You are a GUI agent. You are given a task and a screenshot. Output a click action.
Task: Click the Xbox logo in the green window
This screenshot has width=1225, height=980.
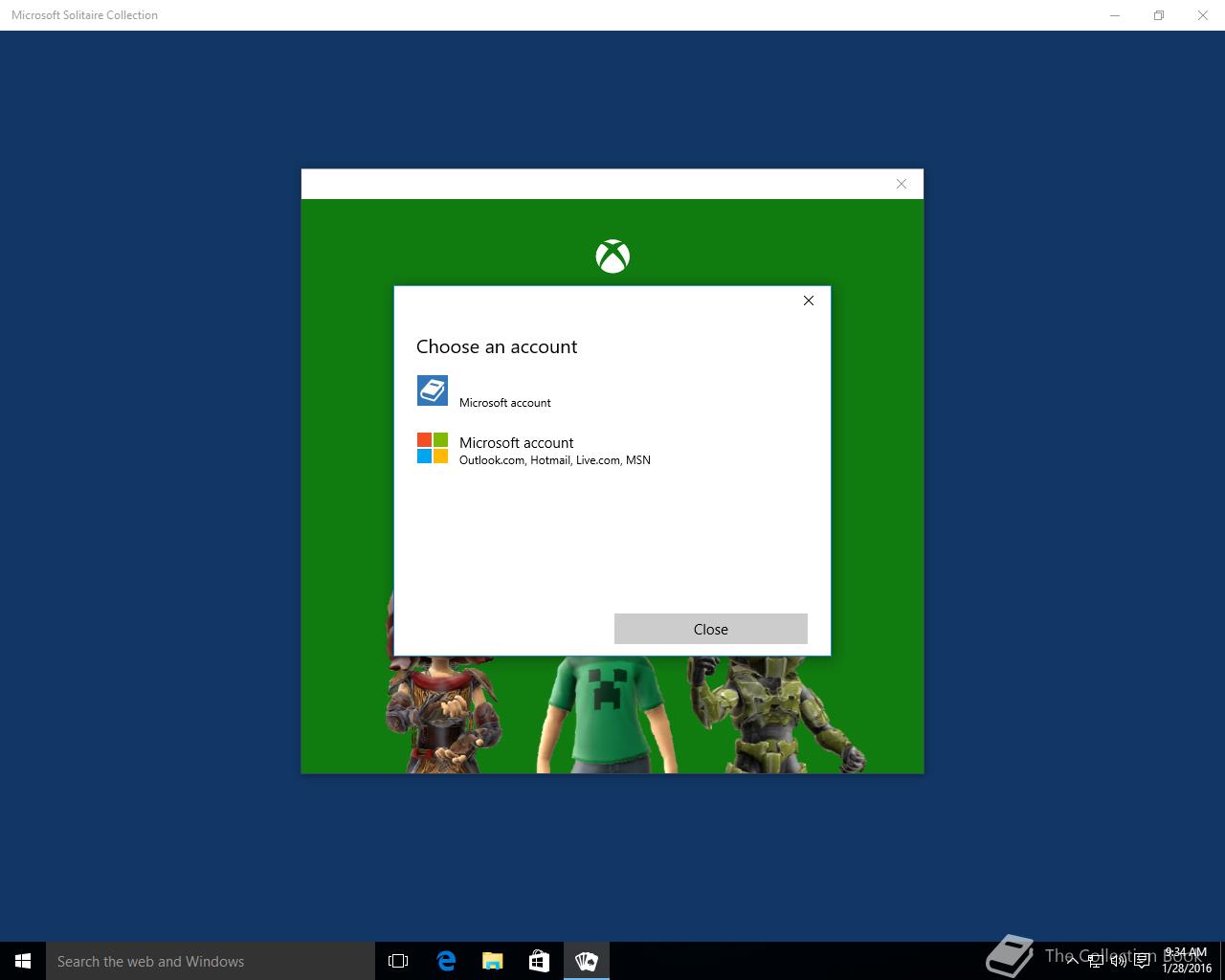pos(612,256)
